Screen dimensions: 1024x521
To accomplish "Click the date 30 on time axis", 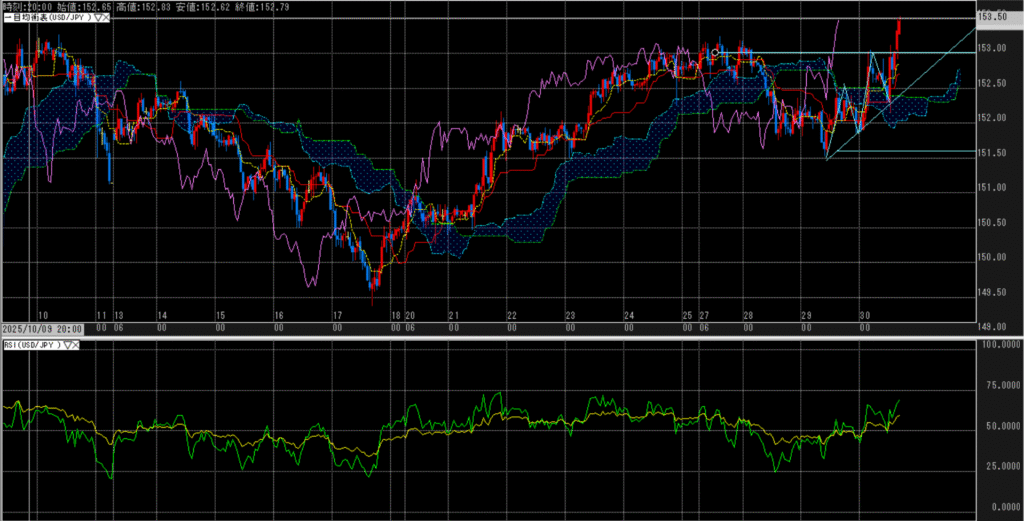I will click(864, 314).
